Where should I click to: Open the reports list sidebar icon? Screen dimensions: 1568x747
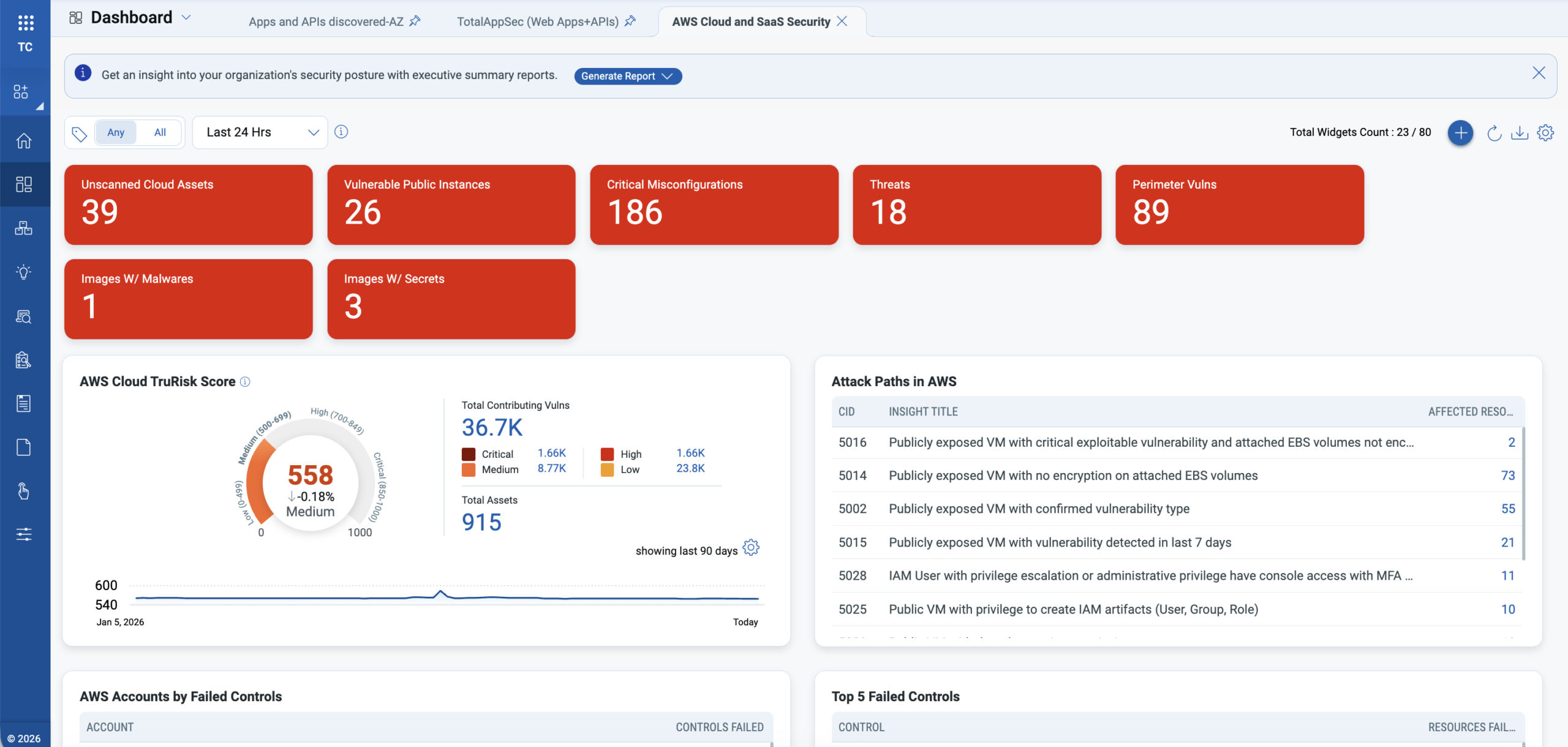pyautogui.click(x=24, y=403)
